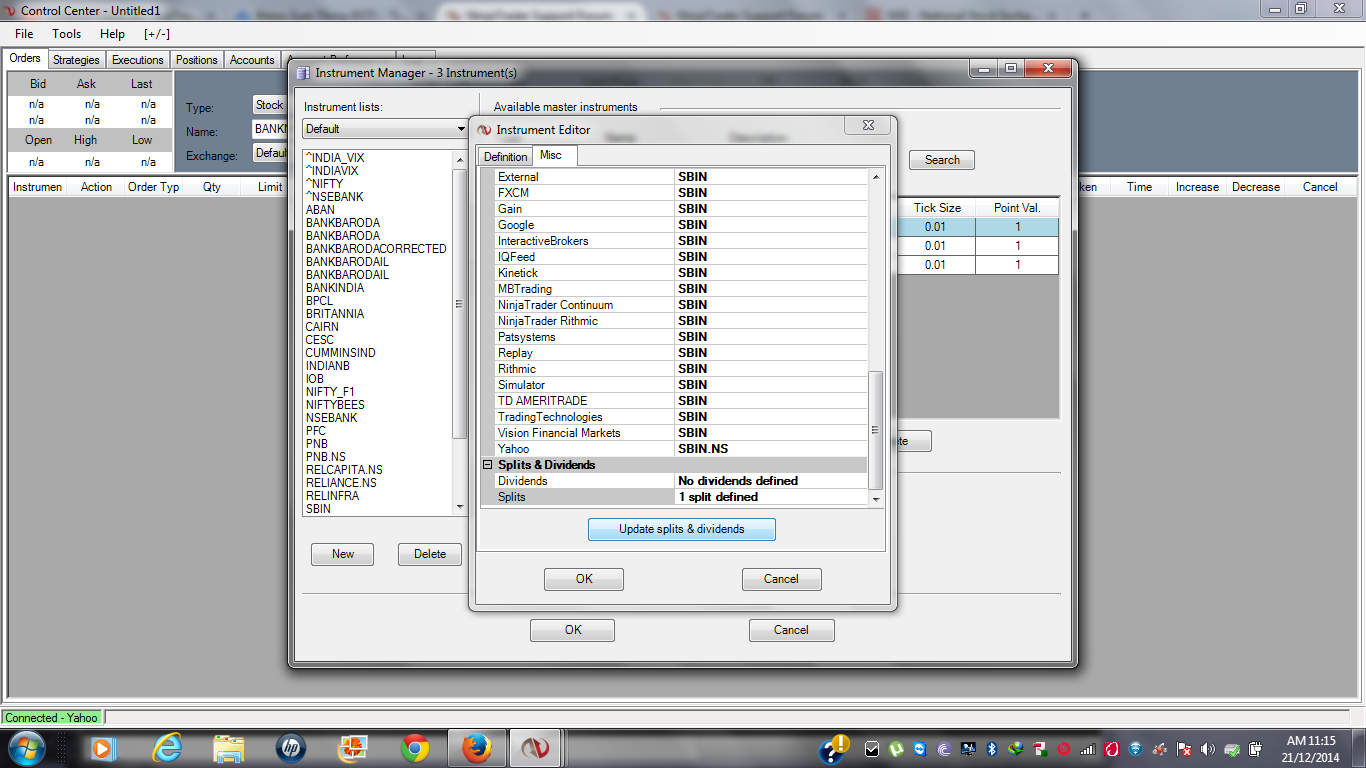The height and width of the screenshot is (768, 1366).
Task: Click the New button under the instrument list
Action: 343,554
